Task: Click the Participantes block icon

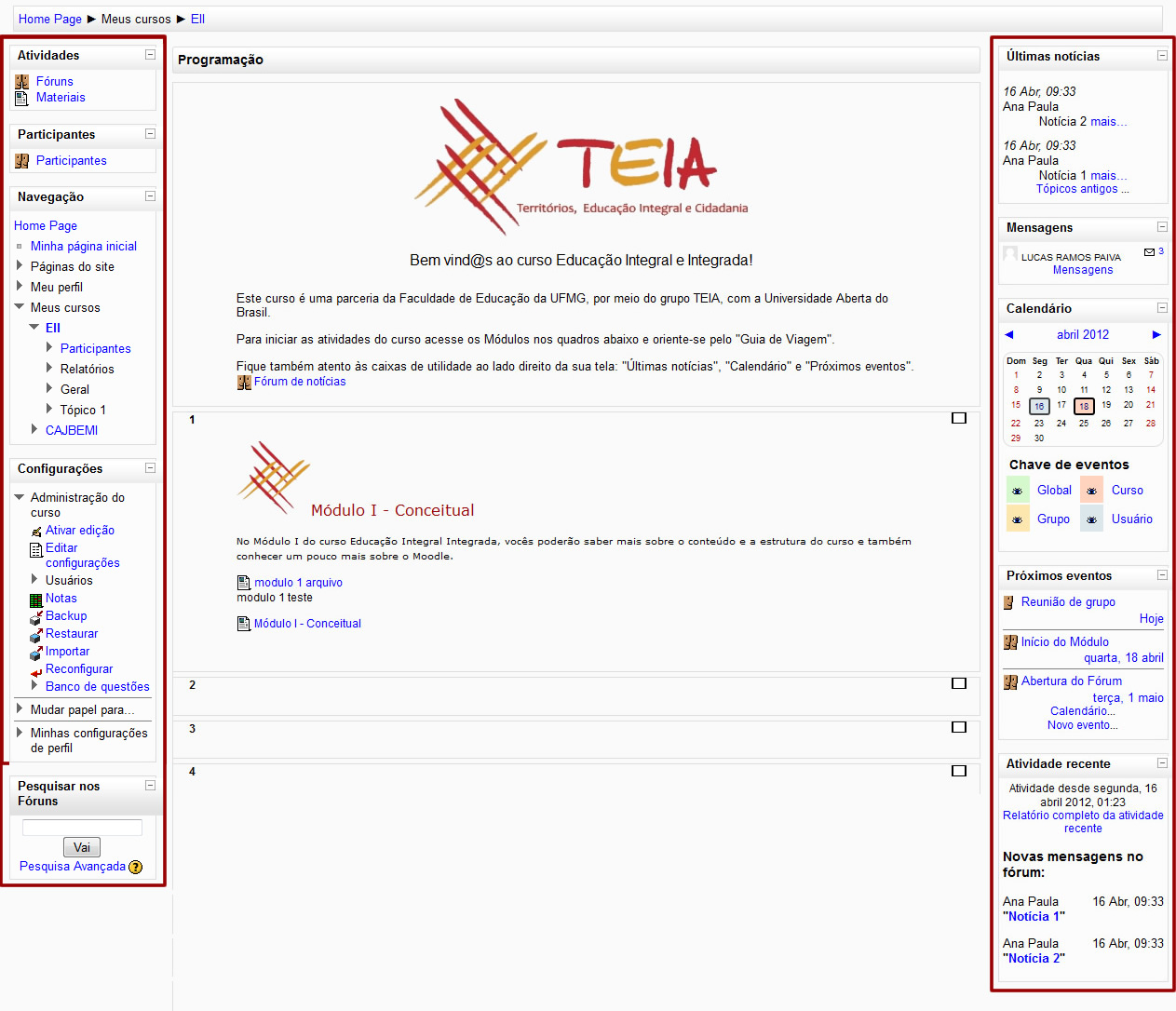Action: 21,161
